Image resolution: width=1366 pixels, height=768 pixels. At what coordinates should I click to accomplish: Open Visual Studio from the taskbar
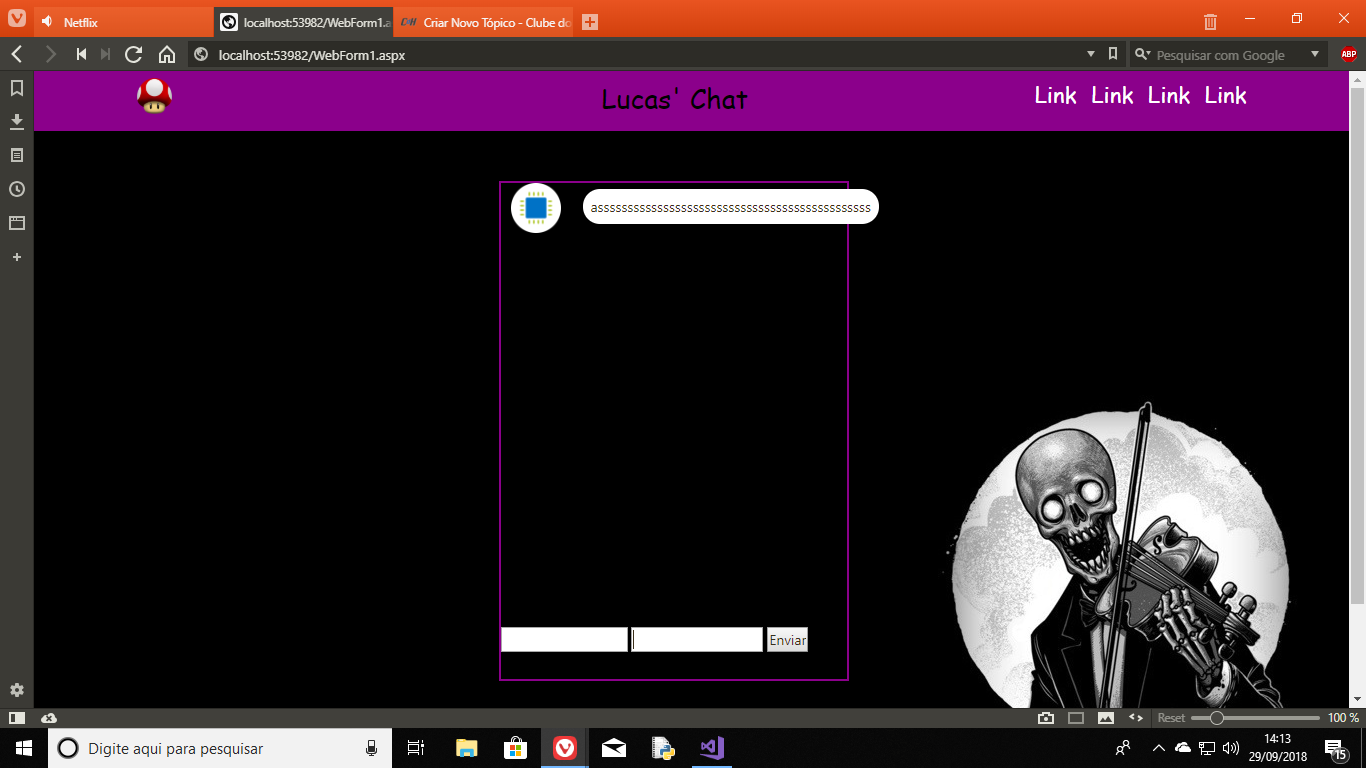(x=711, y=748)
